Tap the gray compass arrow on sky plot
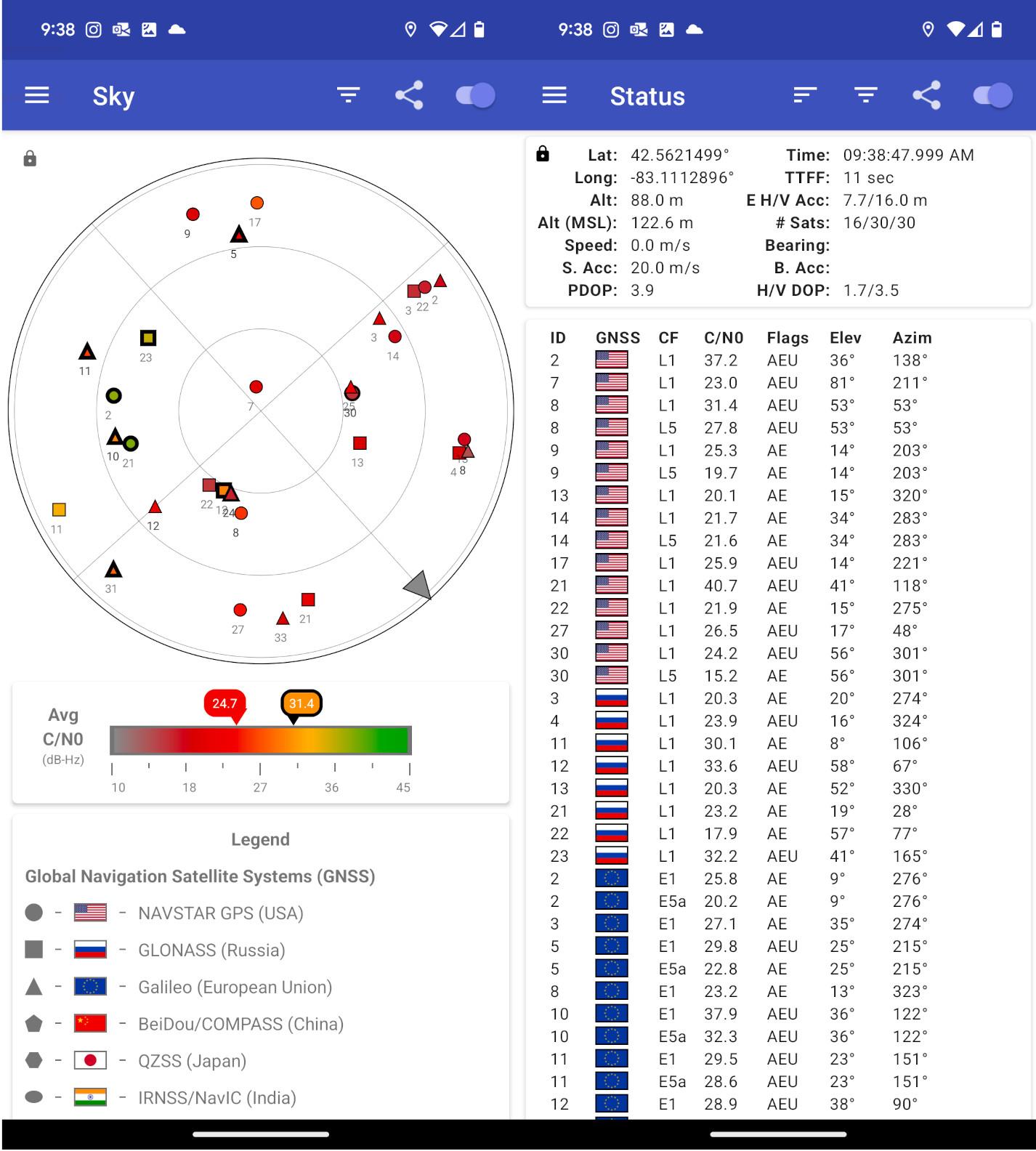The width and height of the screenshot is (1036, 1151). 418,585
